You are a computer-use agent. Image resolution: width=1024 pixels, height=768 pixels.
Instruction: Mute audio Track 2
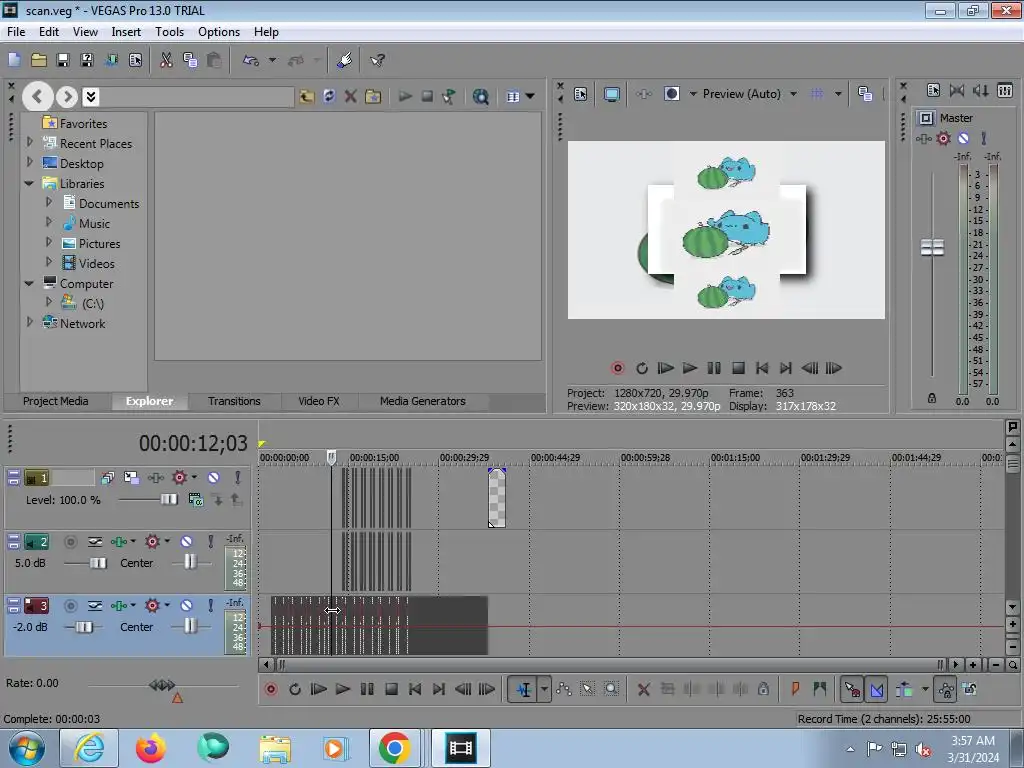pos(186,541)
